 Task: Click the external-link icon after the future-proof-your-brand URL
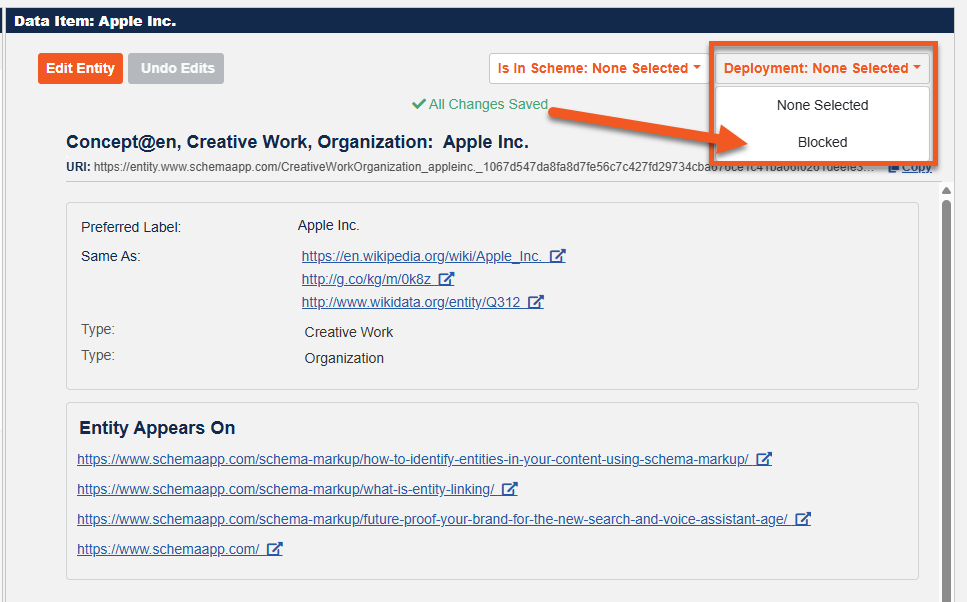pyautogui.click(x=803, y=519)
